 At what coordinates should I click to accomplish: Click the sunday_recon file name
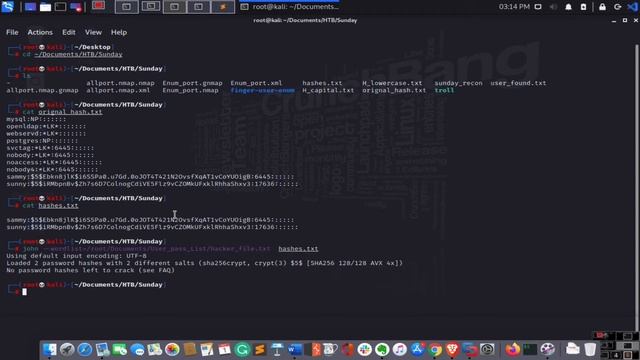(x=458, y=83)
